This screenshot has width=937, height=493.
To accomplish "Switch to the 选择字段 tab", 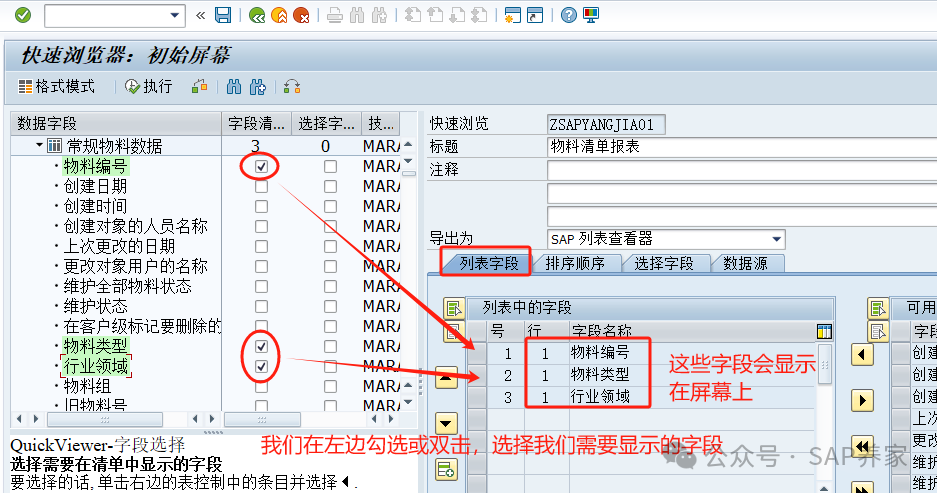I will tap(663, 263).
